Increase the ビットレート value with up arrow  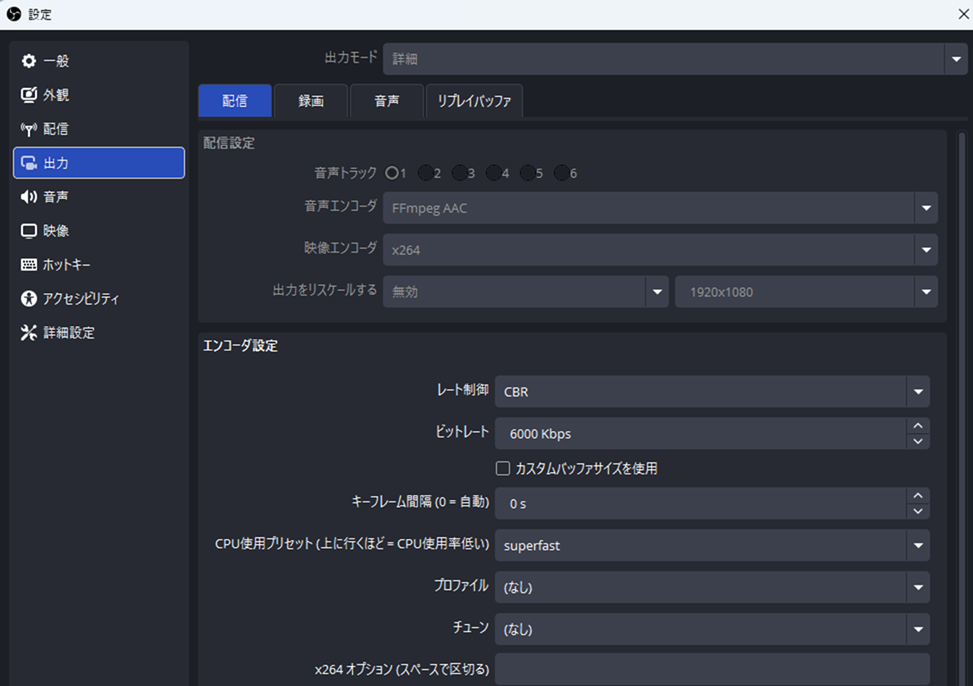[x=917, y=426]
